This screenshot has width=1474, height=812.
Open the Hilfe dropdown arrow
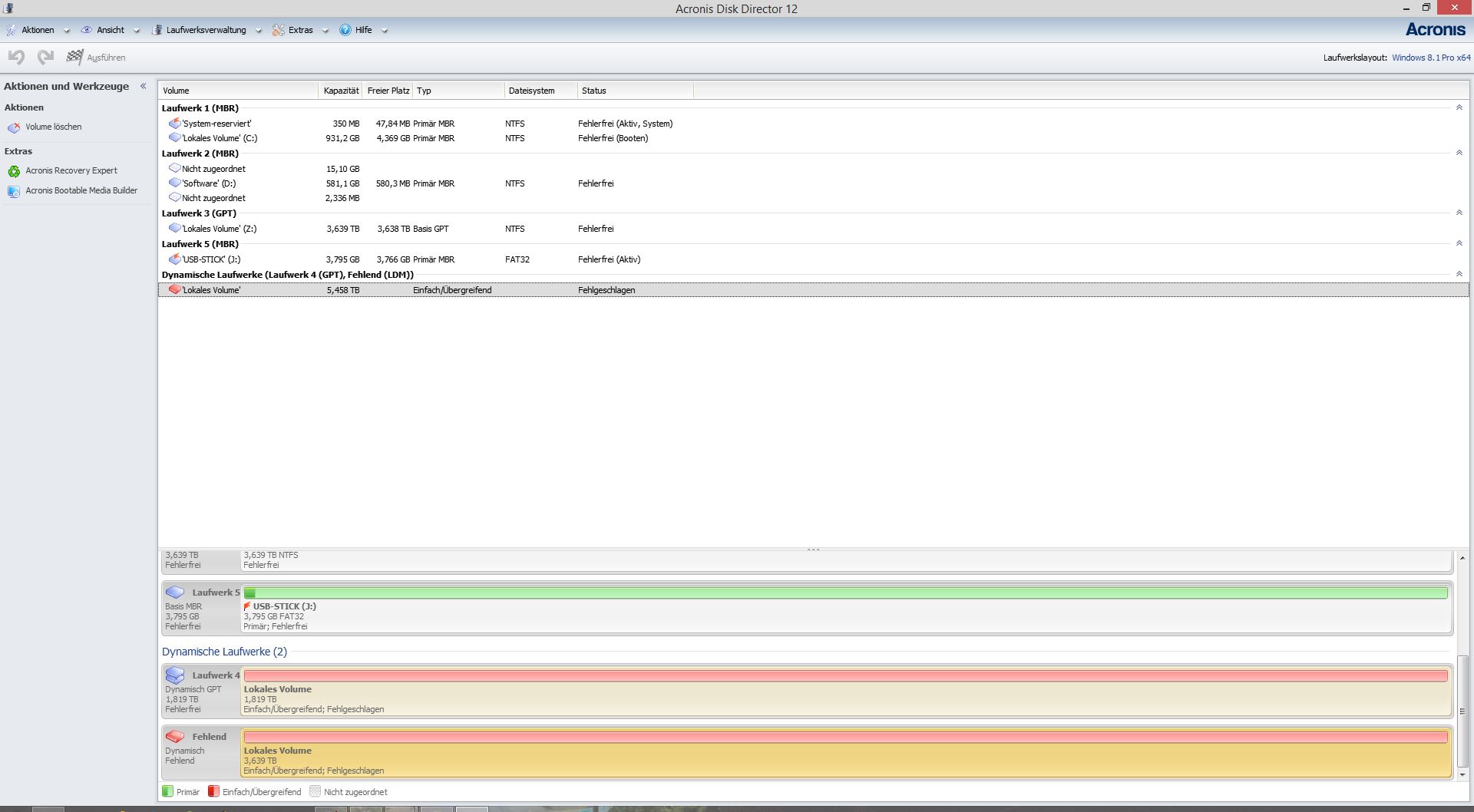click(x=385, y=31)
